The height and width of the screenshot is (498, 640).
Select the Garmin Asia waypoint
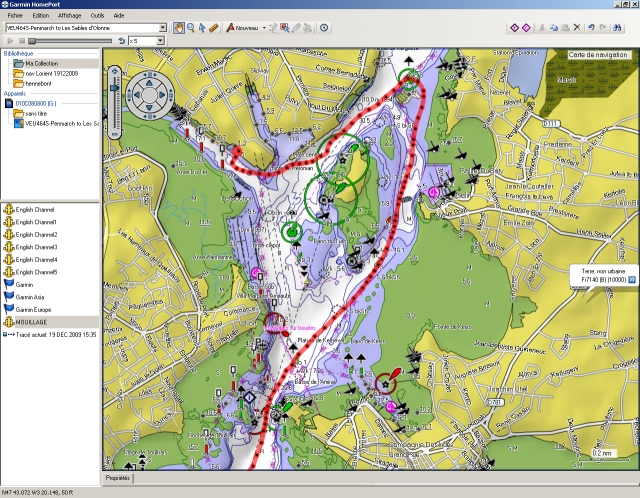[x=30, y=297]
